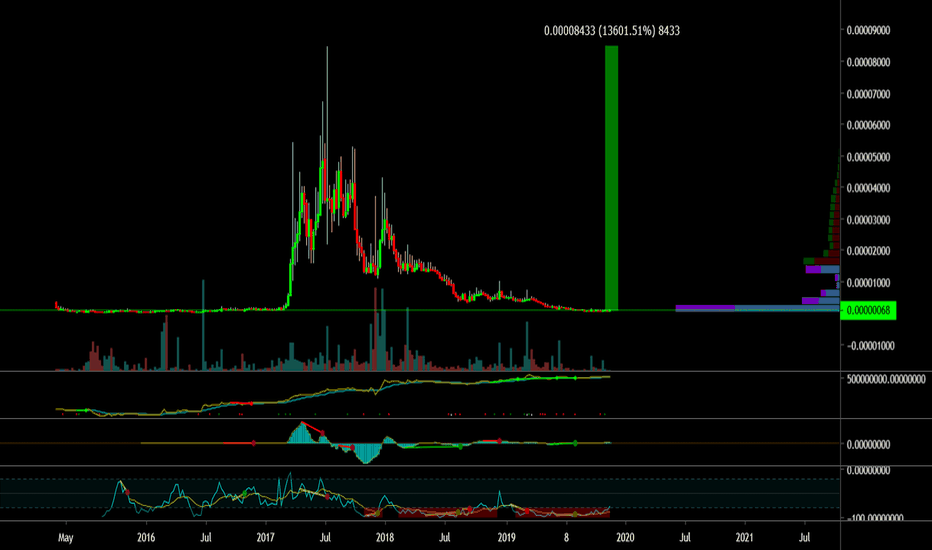Click the 2019 label on time axis
The width and height of the screenshot is (932, 550).
(506, 538)
